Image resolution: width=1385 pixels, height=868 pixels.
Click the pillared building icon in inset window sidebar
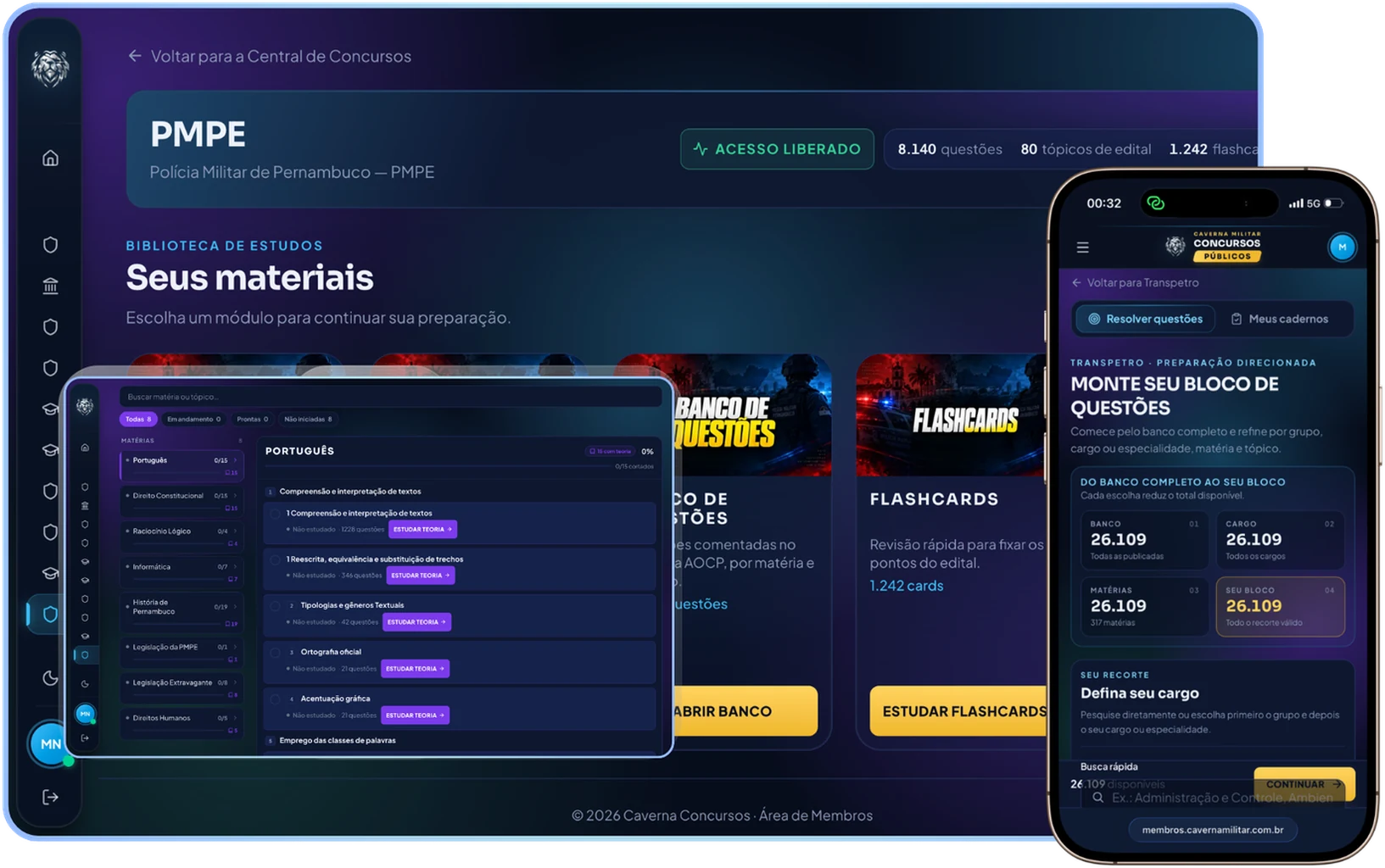tap(85, 506)
